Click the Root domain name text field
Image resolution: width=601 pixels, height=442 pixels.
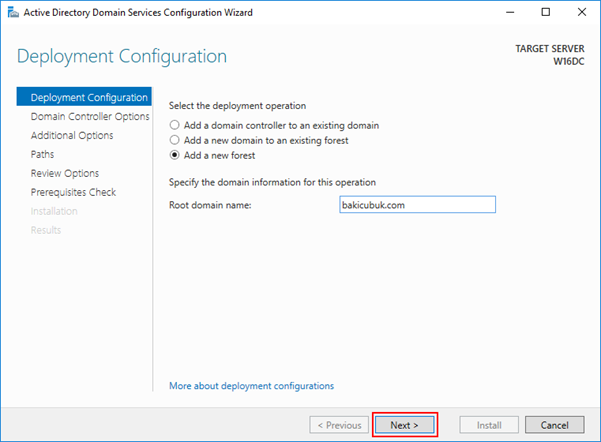pos(417,205)
